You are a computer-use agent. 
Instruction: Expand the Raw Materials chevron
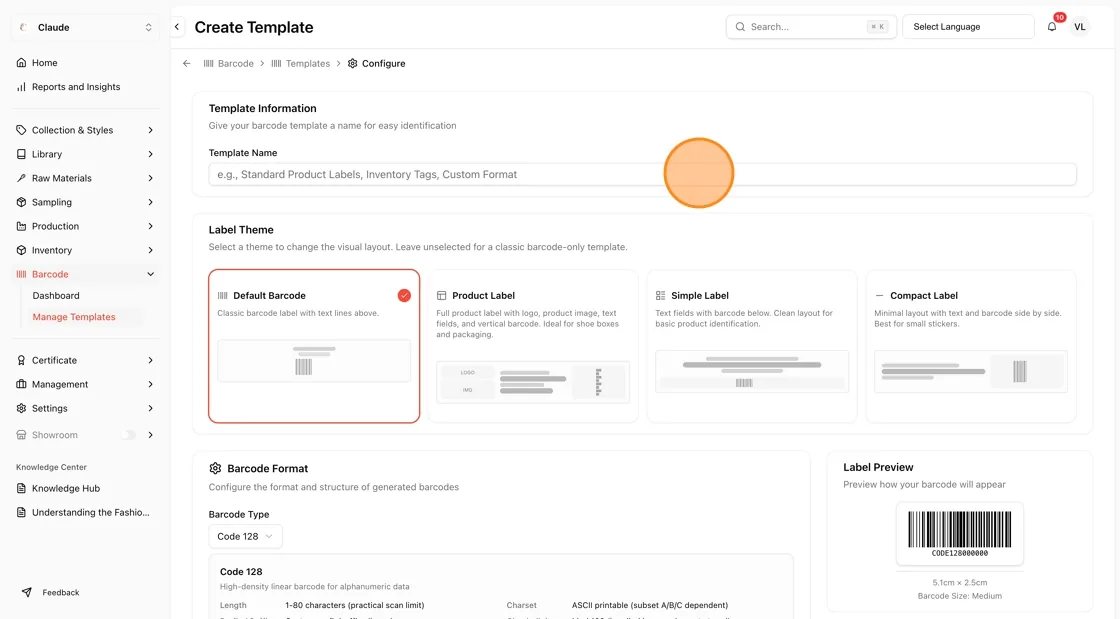coord(150,178)
